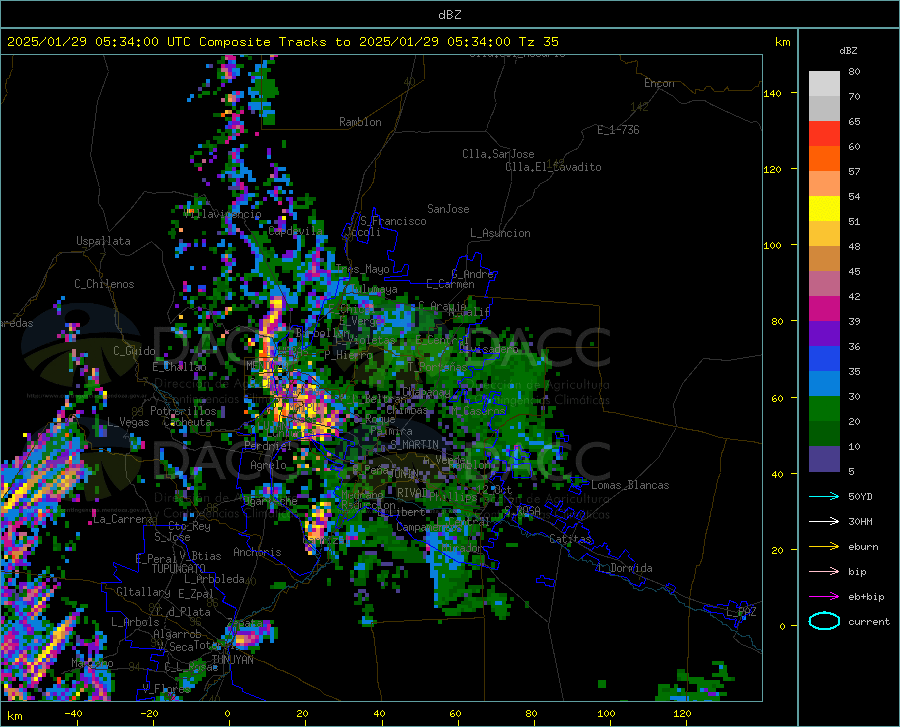Click the Encon map label
This screenshot has width=900, height=727.
click(659, 83)
